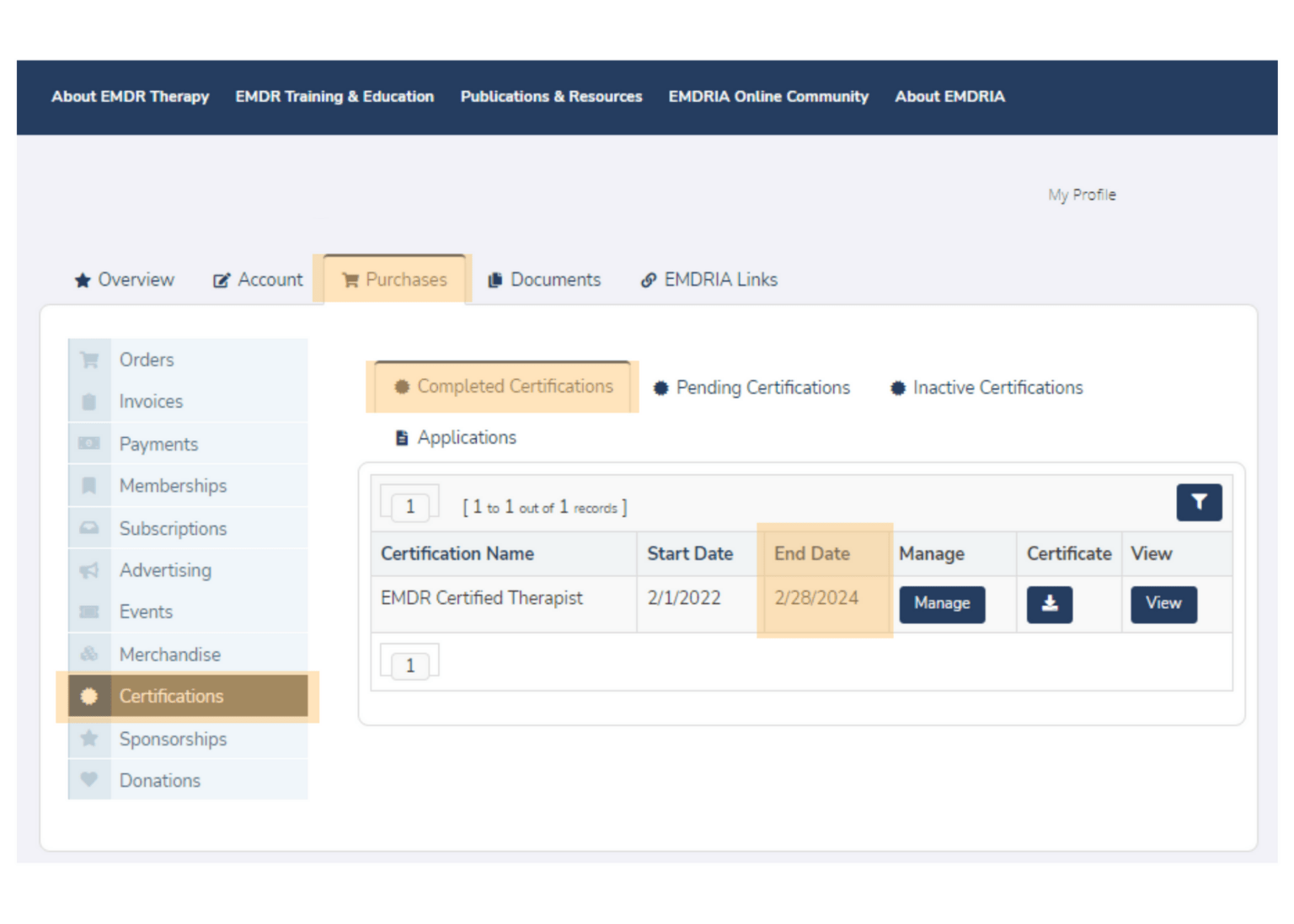
Task: Go to page 1 using top pagination
Action: [410, 506]
